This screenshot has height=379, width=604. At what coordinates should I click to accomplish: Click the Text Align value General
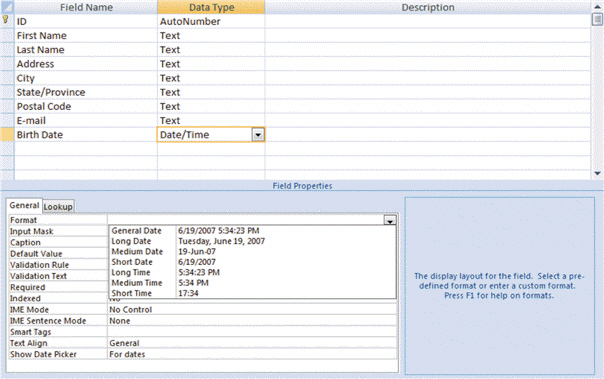pyautogui.click(x=252, y=343)
